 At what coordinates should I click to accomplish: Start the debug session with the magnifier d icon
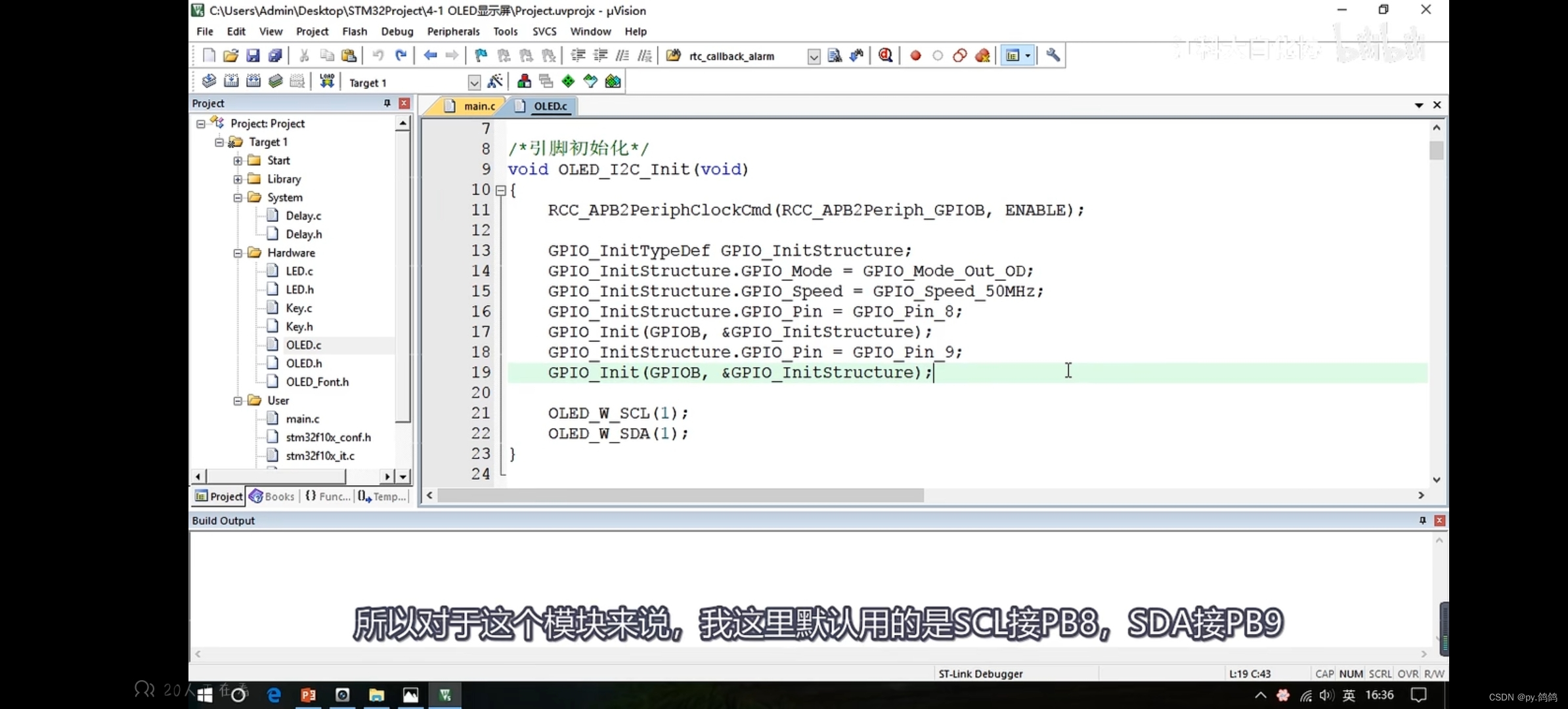pyautogui.click(x=885, y=56)
